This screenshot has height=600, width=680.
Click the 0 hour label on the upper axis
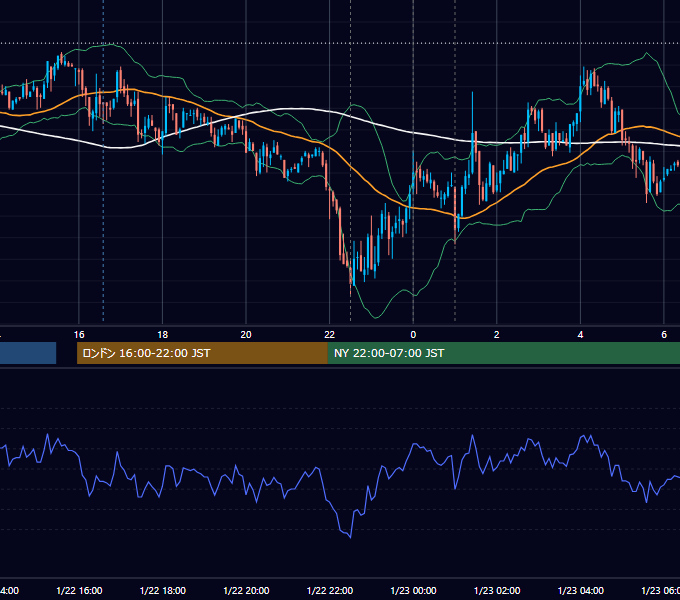[413, 334]
